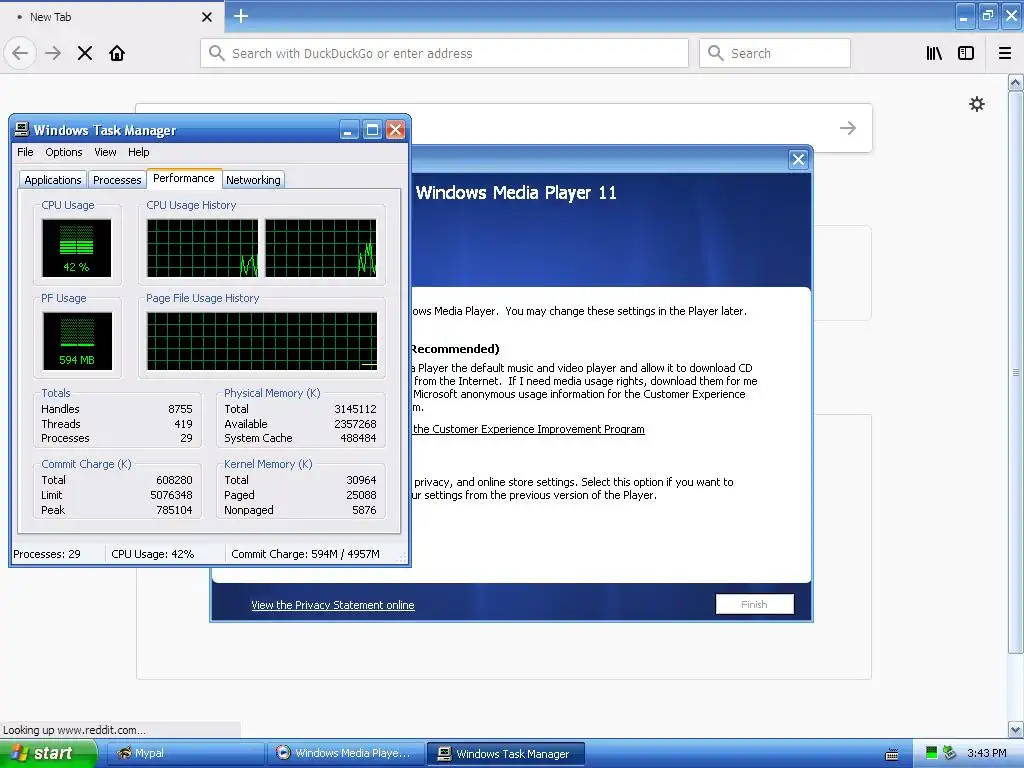Toggle the browser sidebar icon
The image size is (1024, 768).
(x=966, y=53)
